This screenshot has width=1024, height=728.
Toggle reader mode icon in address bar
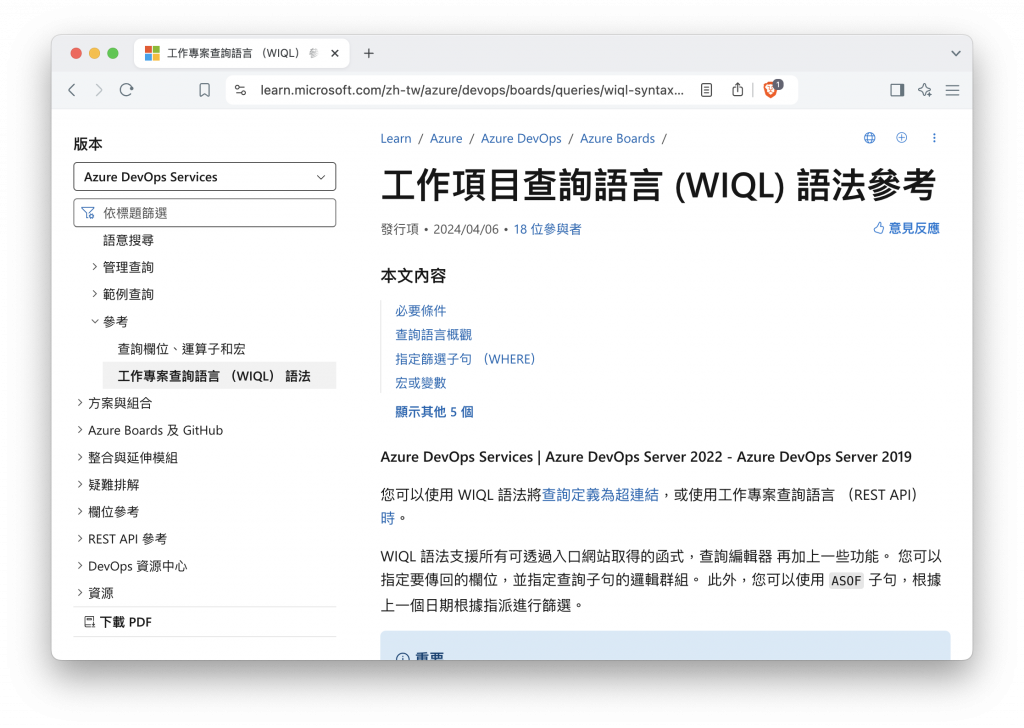(706, 90)
